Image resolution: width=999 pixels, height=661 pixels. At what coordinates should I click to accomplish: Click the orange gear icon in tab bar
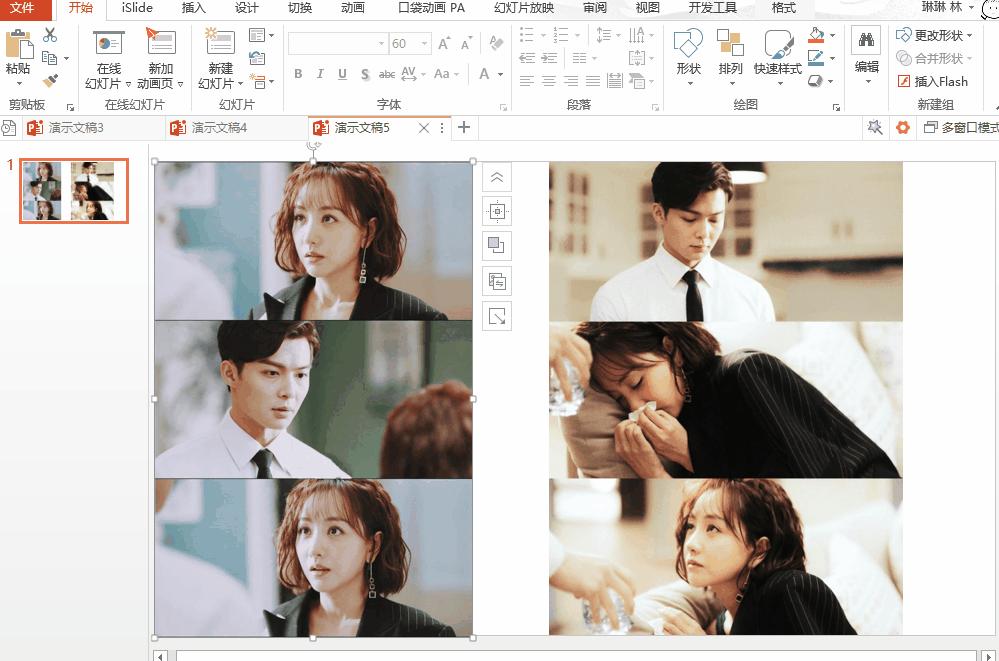coord(903,128)
